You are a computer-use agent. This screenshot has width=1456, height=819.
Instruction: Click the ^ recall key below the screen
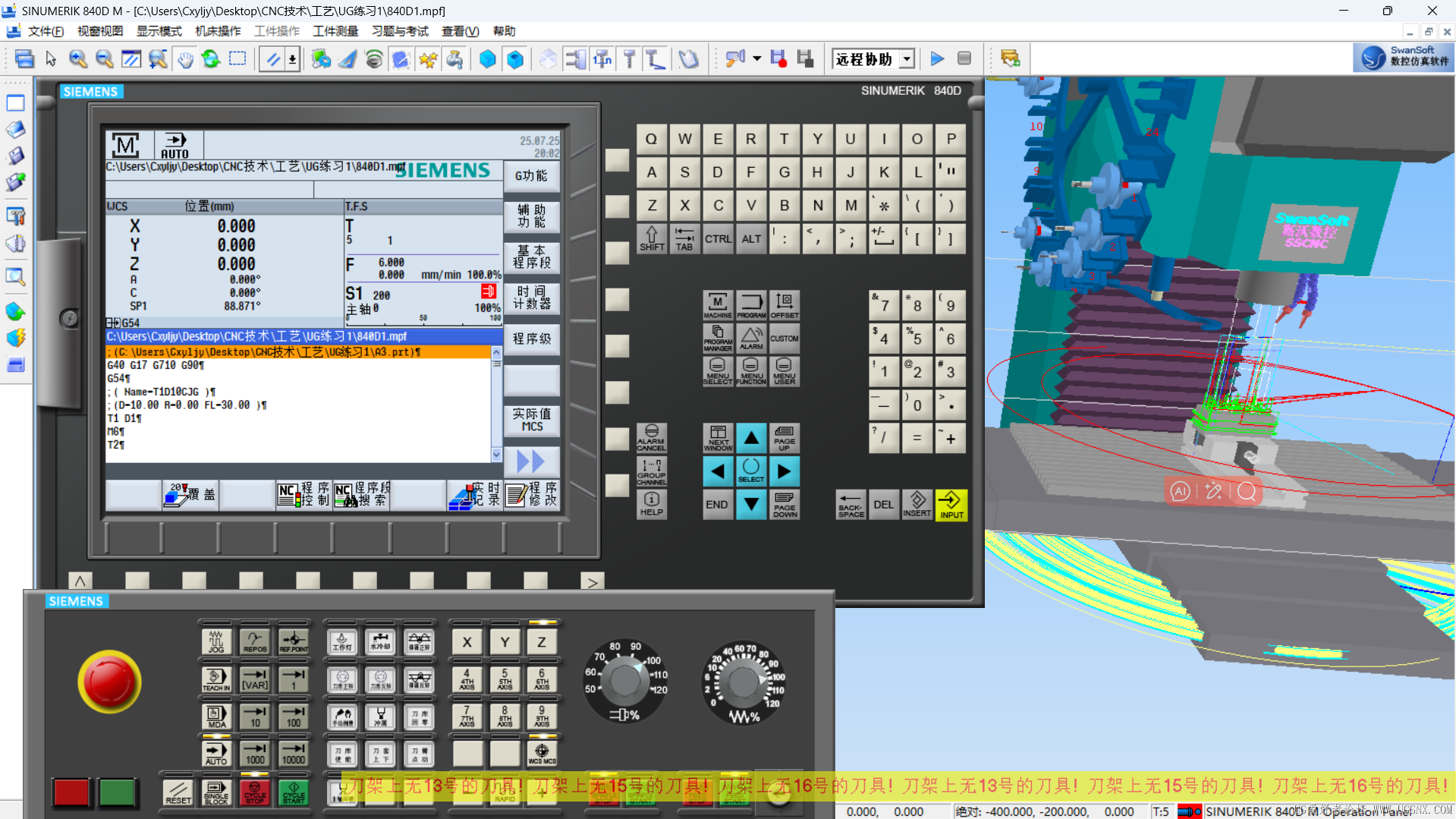click(80, 581)
